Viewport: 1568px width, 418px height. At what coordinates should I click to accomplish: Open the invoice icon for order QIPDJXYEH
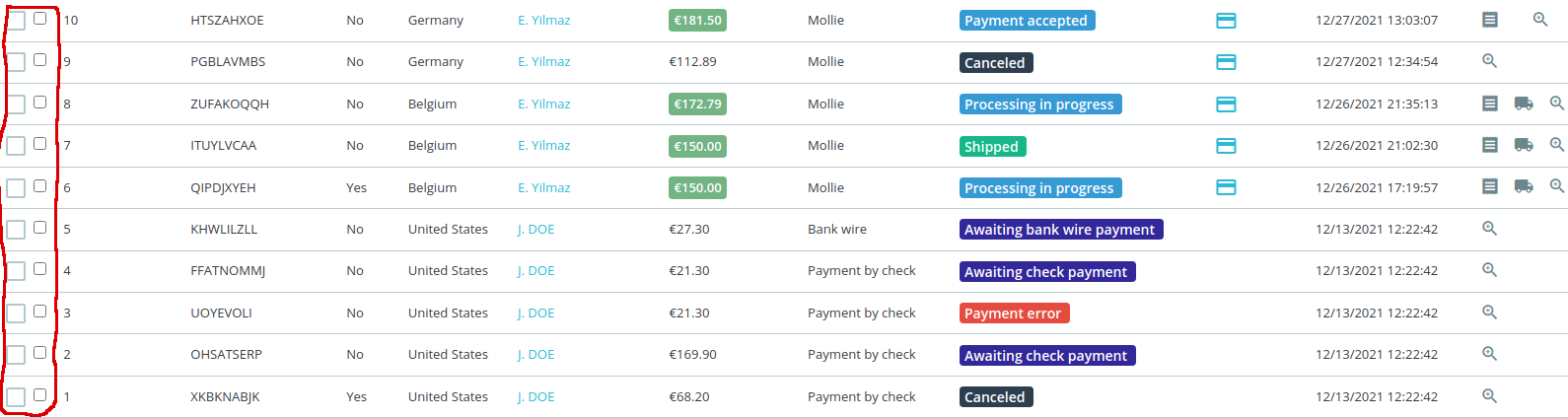(x=1490, y=186)
